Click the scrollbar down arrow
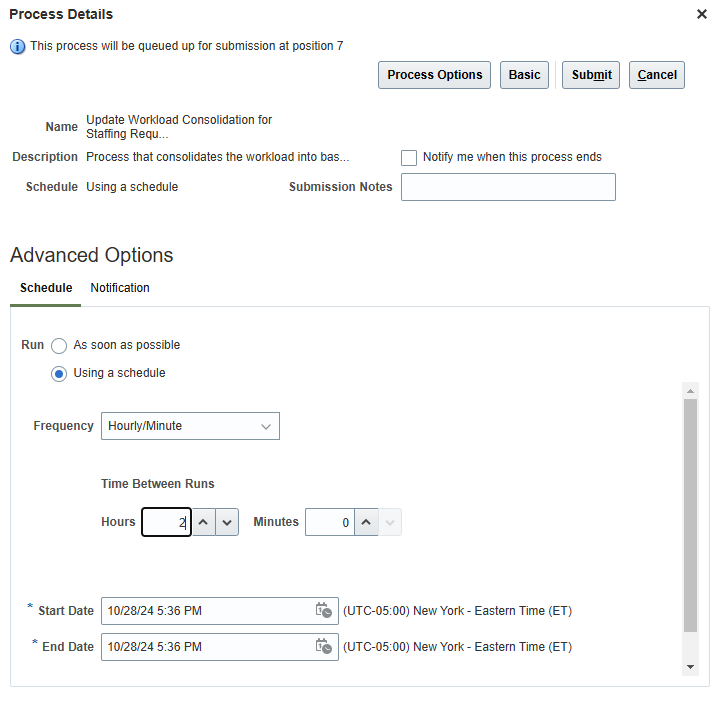This screenshot has height=721, width=720. coord(690,667)
